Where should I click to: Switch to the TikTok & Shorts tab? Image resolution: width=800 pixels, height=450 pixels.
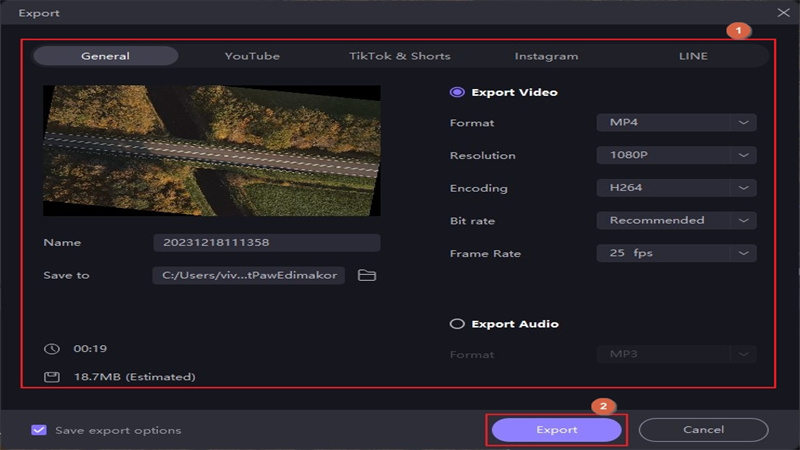(399, 56)
